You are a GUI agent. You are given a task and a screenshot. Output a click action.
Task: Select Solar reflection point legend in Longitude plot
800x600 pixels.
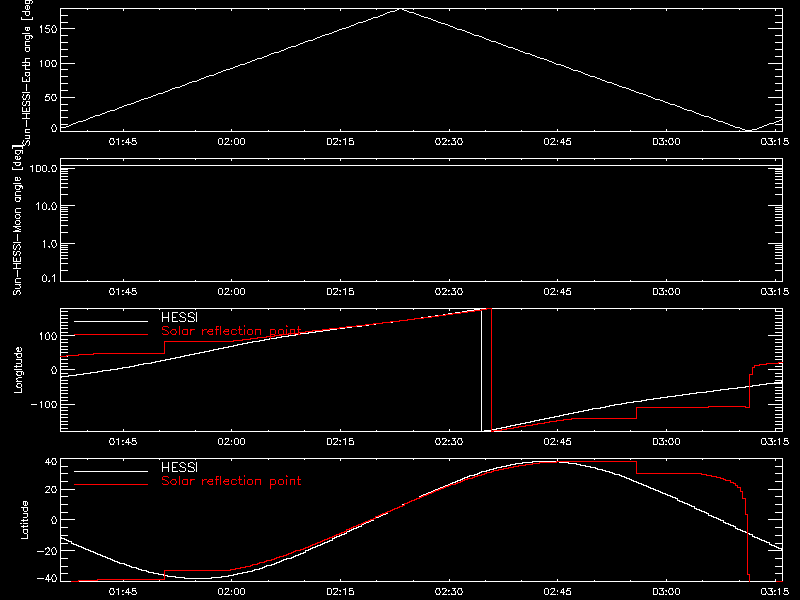coord(231,331)
